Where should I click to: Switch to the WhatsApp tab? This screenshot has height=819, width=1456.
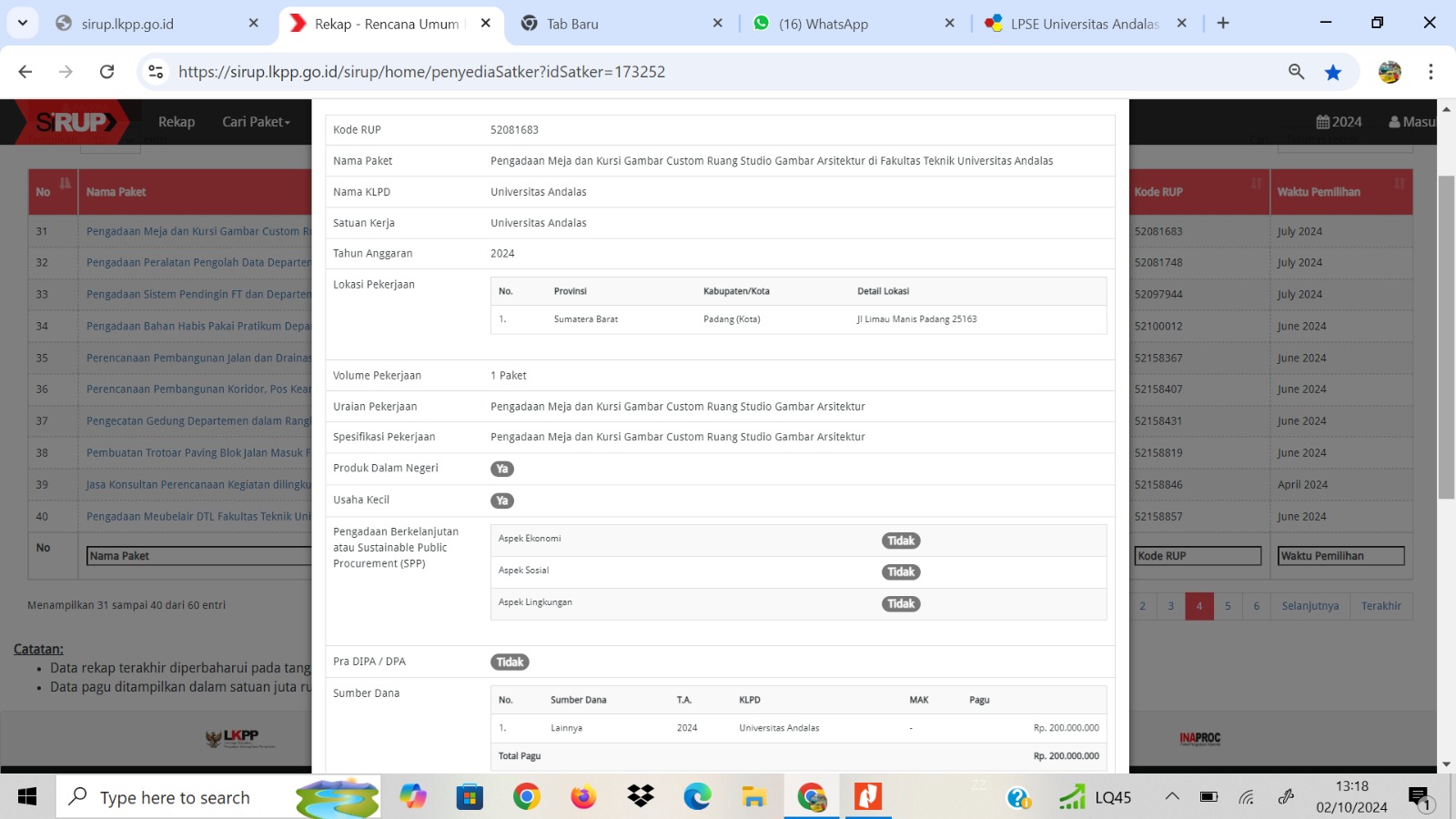coord(823,24)
